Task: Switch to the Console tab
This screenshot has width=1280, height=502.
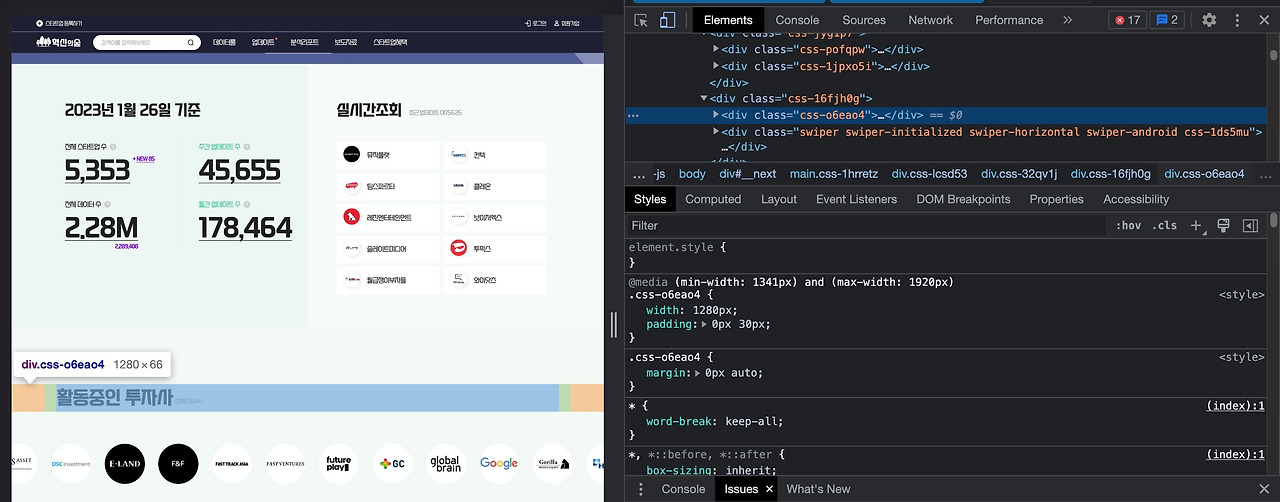Action: click(x=797, y=20)
